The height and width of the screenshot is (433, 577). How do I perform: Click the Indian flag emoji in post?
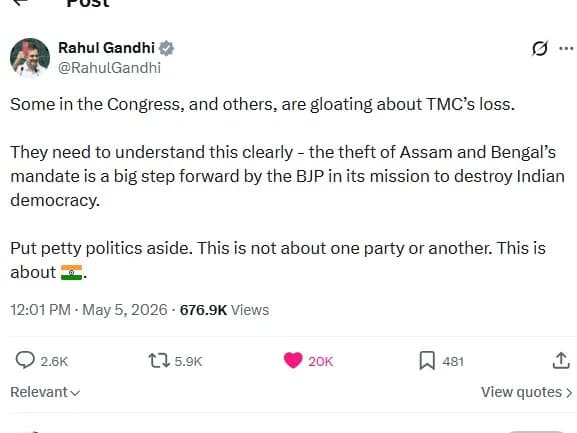(x=71, y=273)
